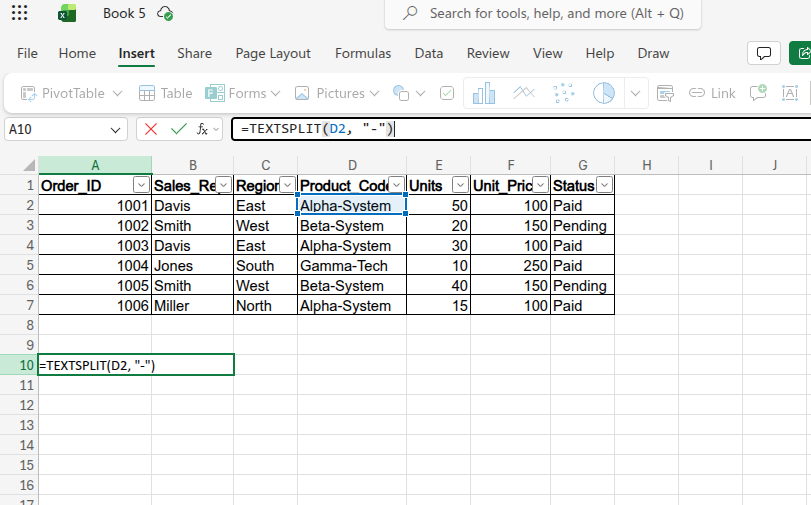811x505 pixels.
Task: Click the cloud saved status icon
Action: (x=165, y=14)
